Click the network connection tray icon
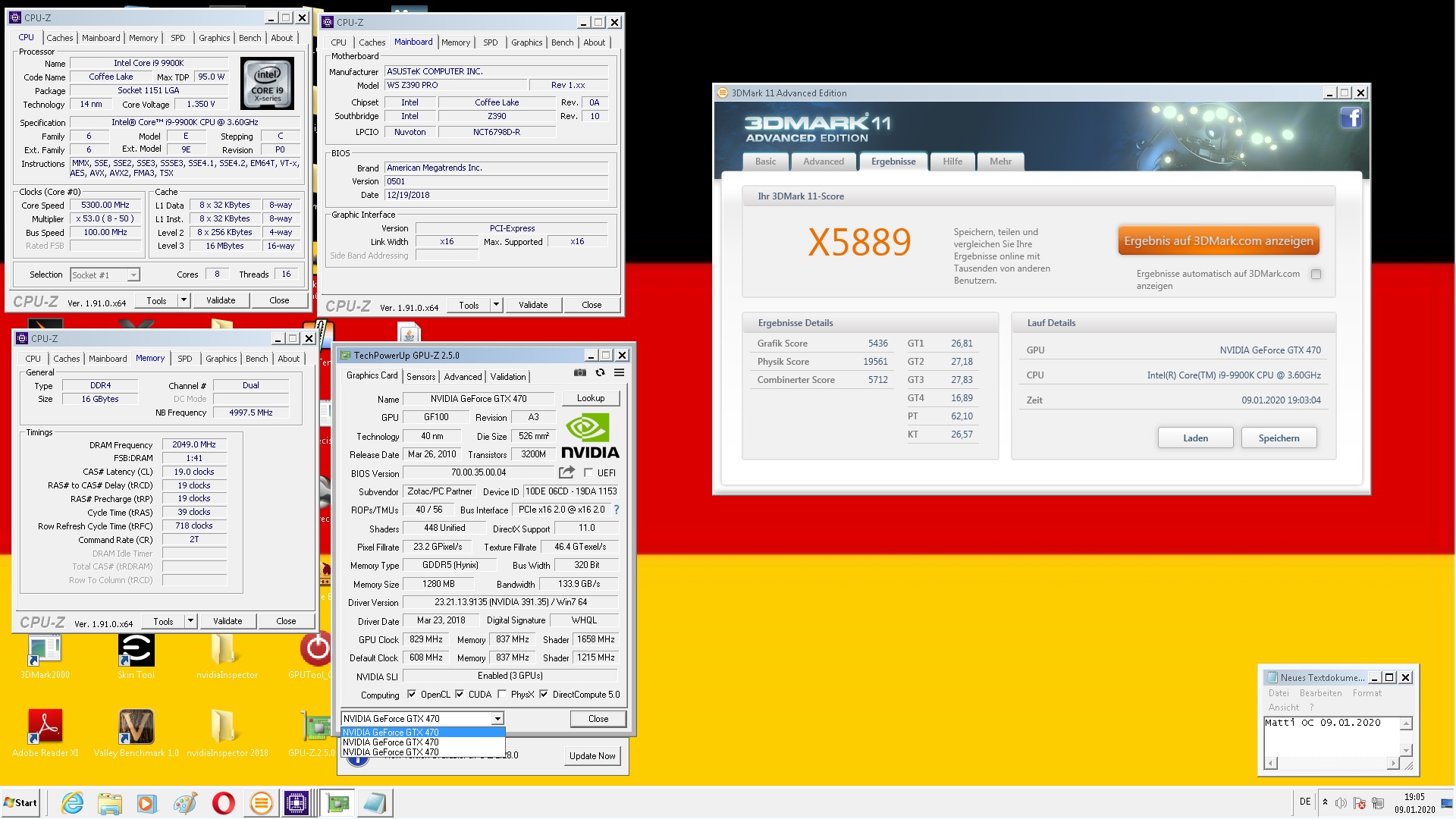Viewport: 1456px width, 819px height. coord(1378,803)
